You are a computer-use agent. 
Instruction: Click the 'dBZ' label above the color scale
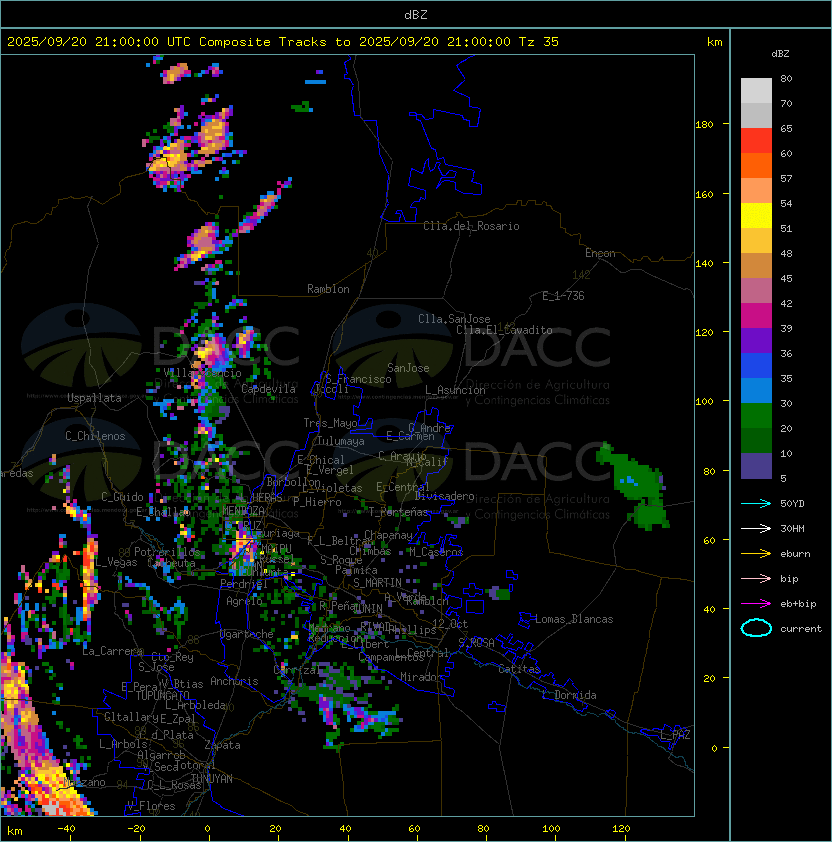click(x=780, y=54)
